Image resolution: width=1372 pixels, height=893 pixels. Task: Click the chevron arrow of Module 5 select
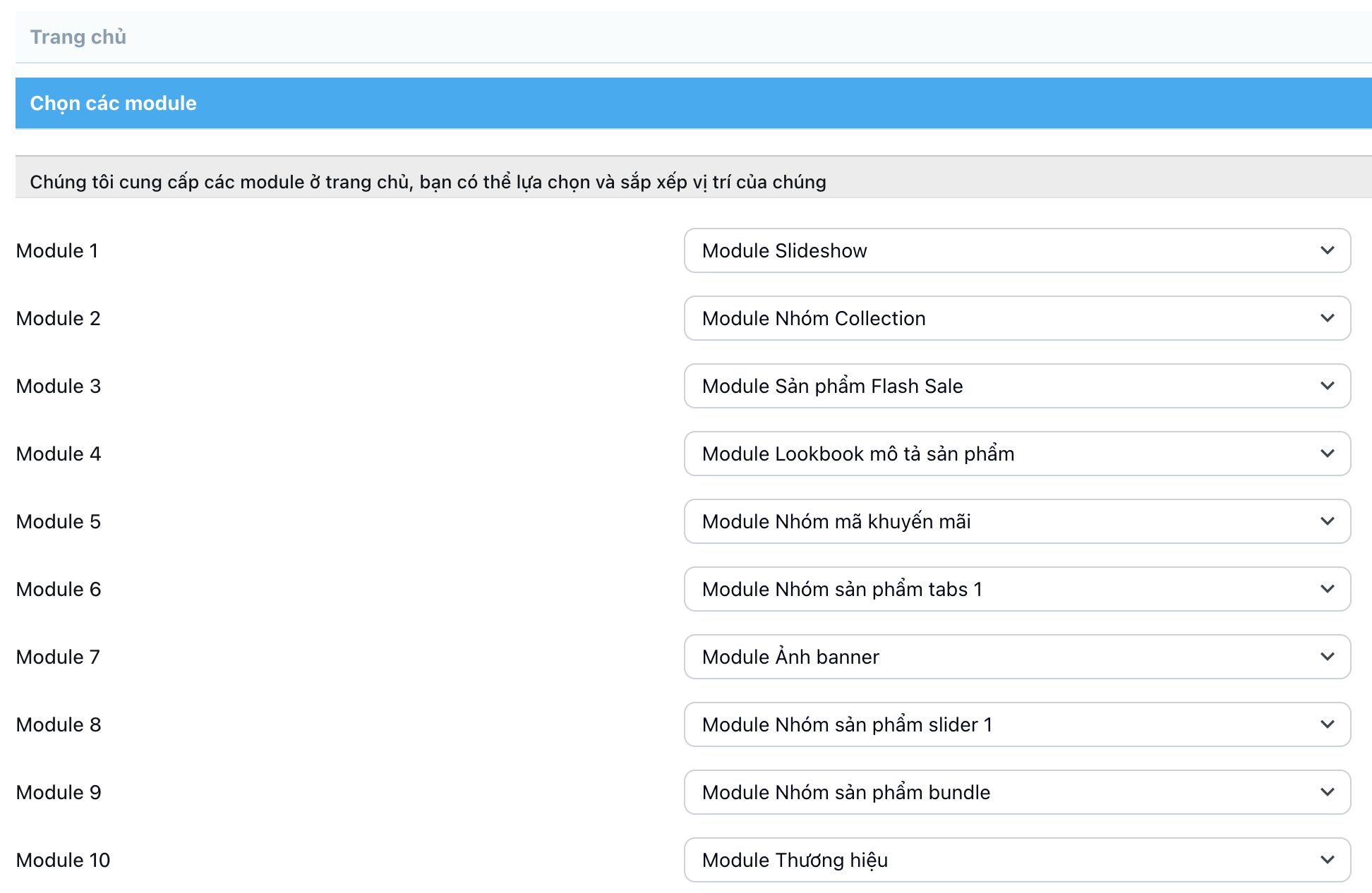1327,521
